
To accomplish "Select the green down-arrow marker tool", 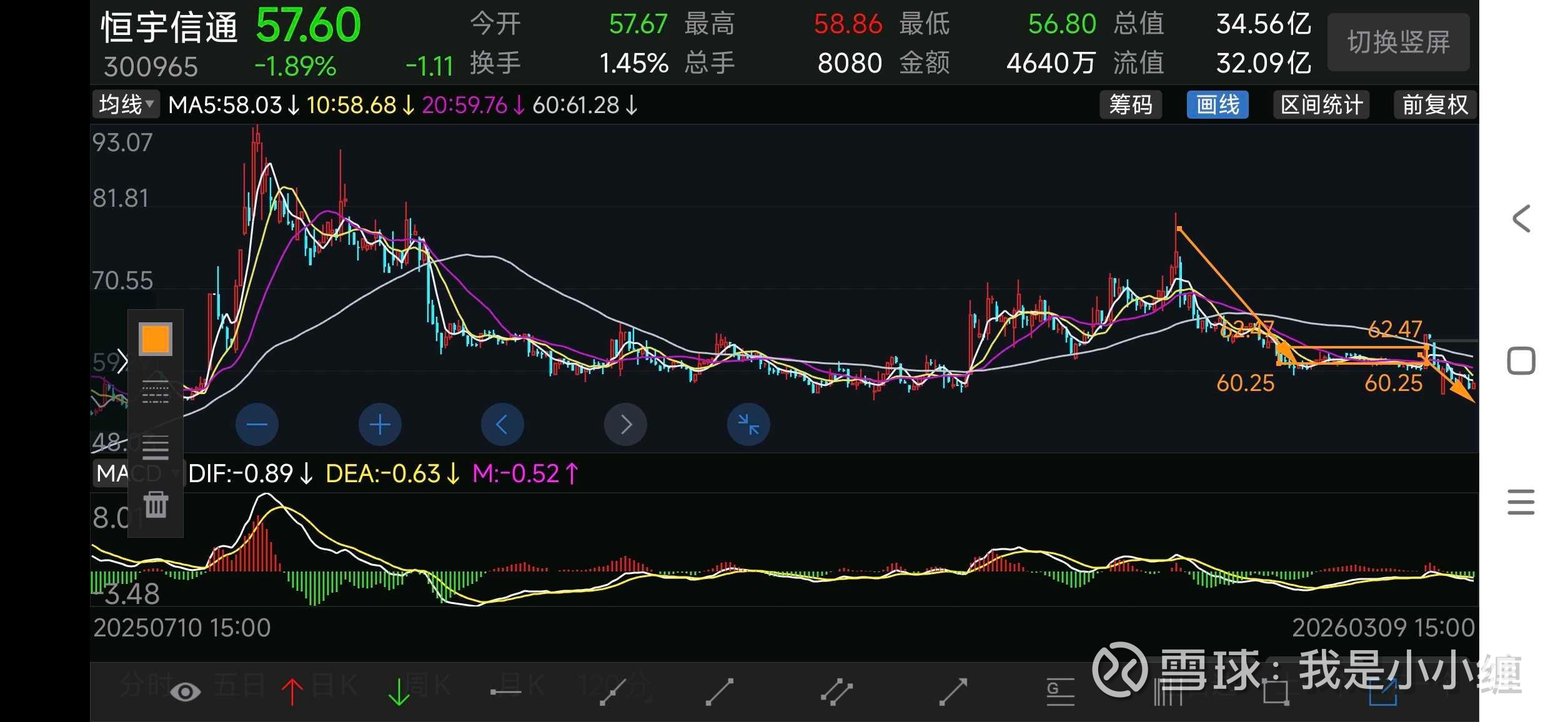I will tap(399, 691).
